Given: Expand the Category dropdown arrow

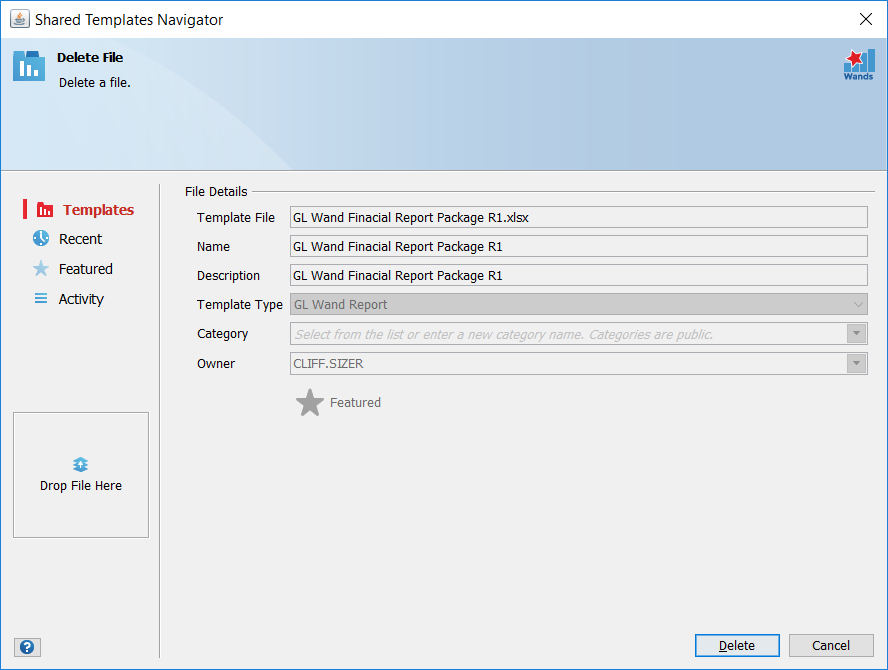Looking at the screenshot, I should pyautogui.click(x=856, y=334).
